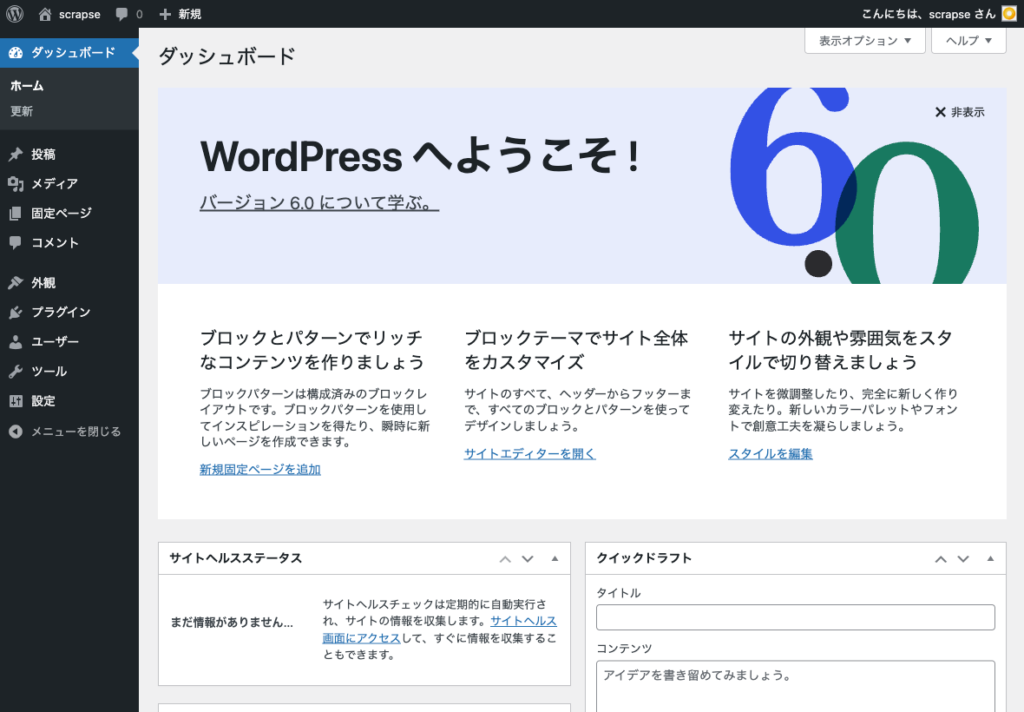Click the 設定 settings icon

click(x=16, y=401)
